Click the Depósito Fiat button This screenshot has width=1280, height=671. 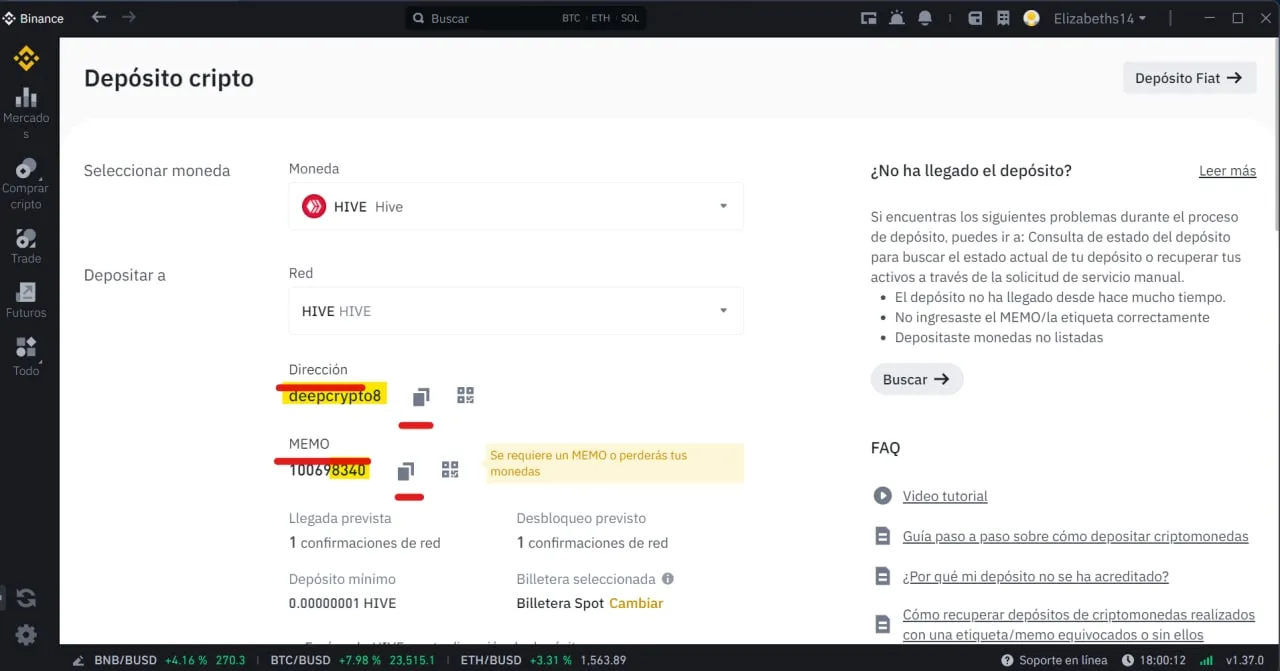(x=1189, y=78)
